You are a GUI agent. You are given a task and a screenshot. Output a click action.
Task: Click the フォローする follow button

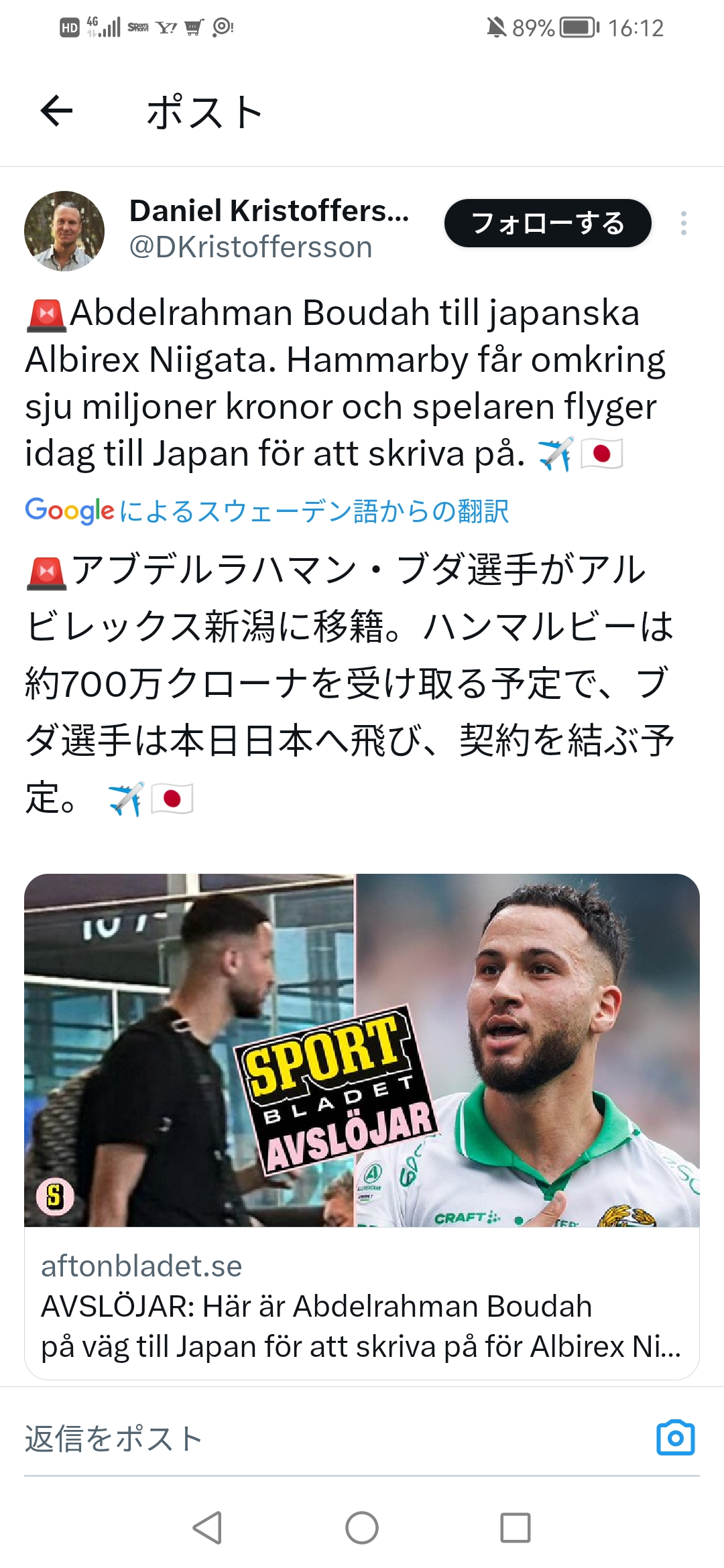548,223
